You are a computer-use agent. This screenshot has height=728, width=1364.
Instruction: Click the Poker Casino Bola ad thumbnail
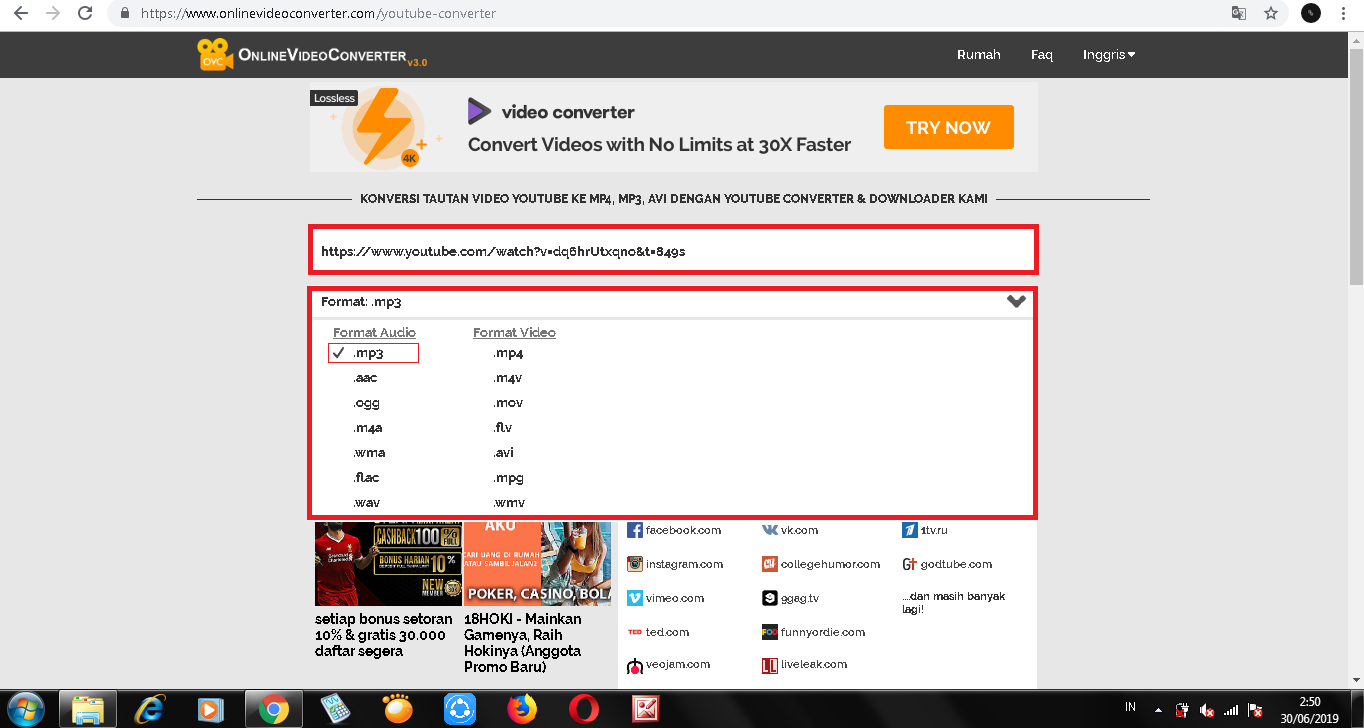[537, 564]
